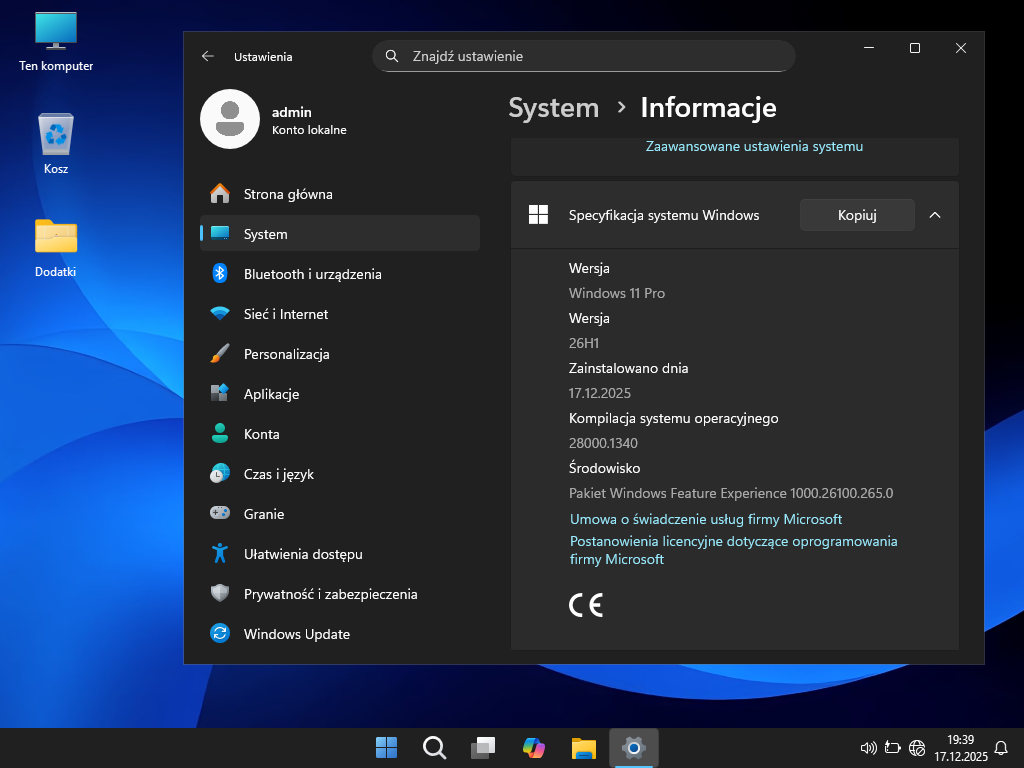
Task: Select the Personalizacja brush icon
Action: coord(220,354)
